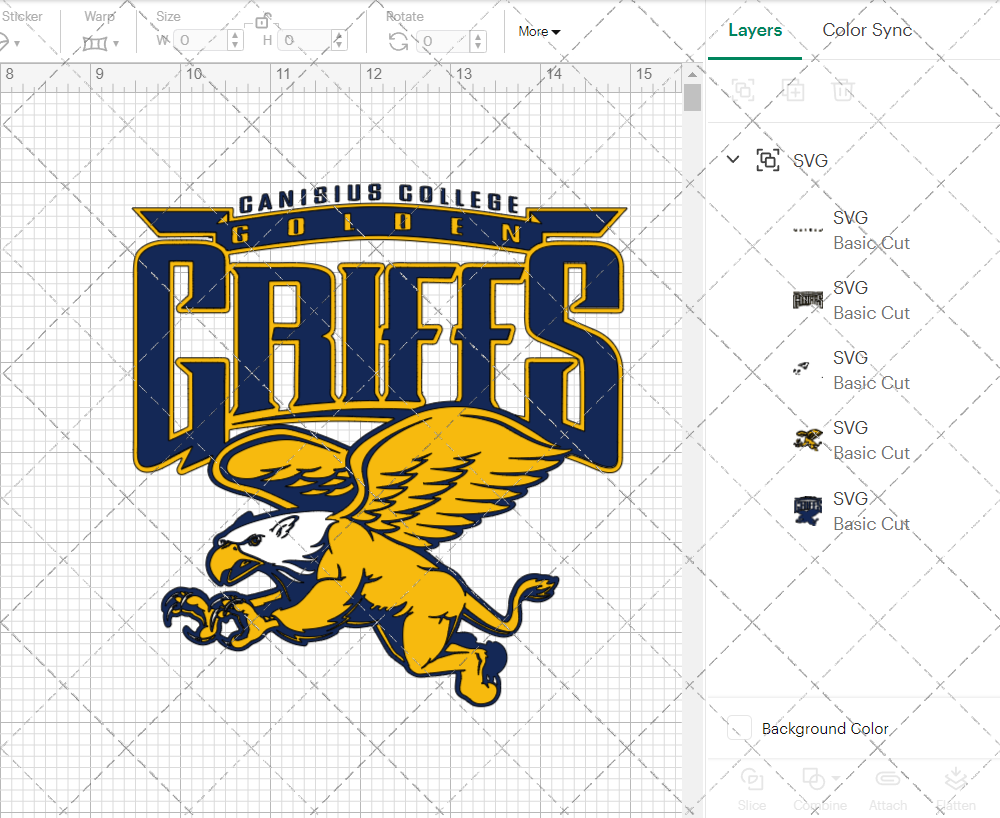
Task: Select the Sticker tool
Action: point(6,41)
